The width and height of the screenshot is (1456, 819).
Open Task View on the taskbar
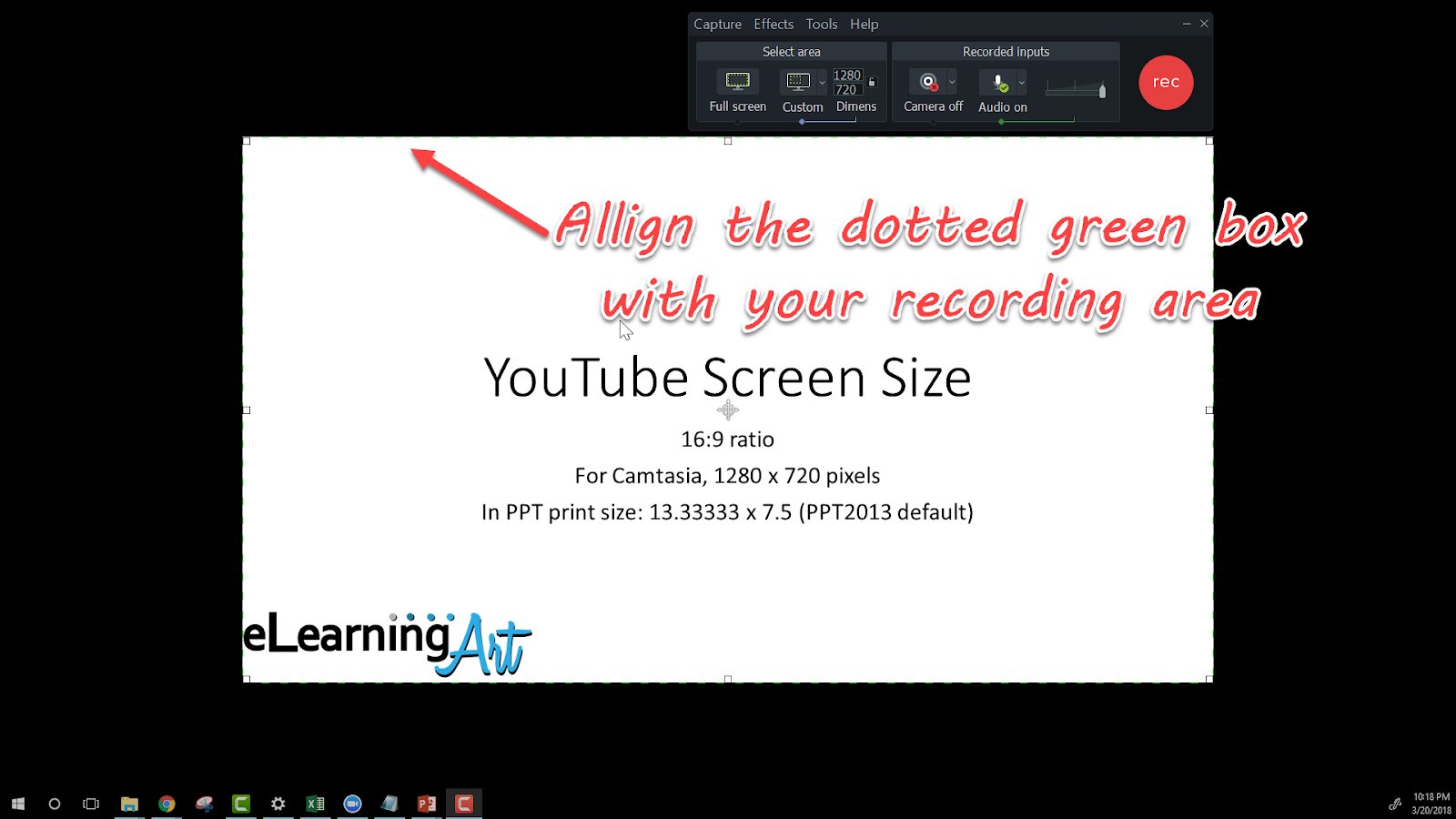pos(91,804)
